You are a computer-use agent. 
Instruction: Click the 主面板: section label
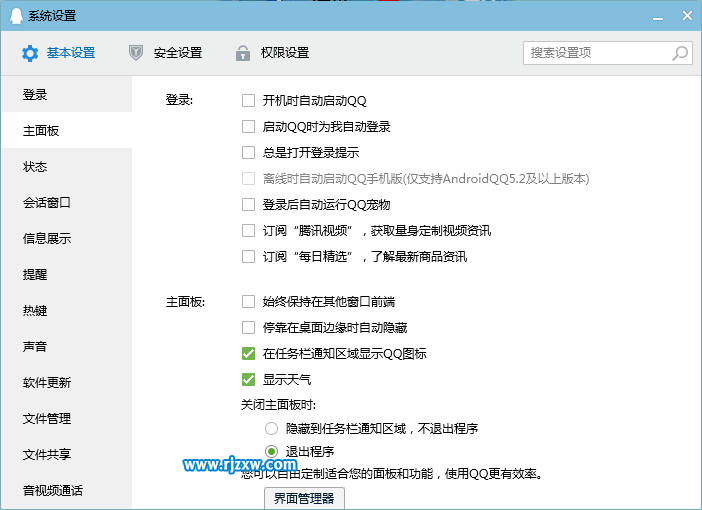[x=185, y=302]
